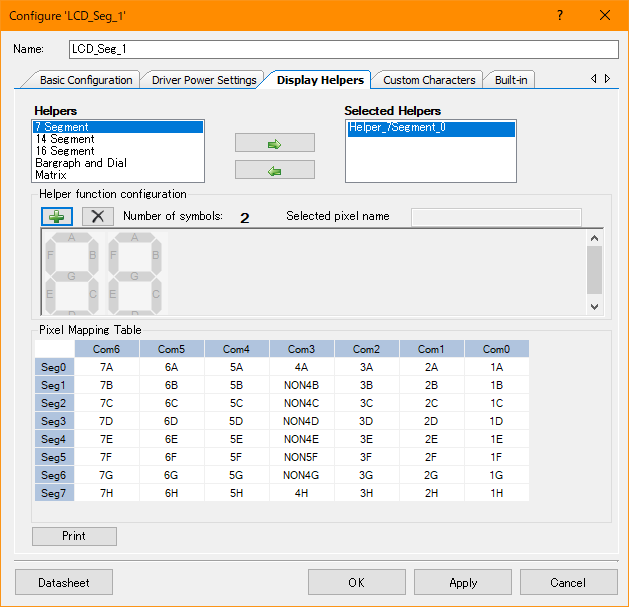Click segment G of second 7-segment symbol
Image resolution: width=629 pixels, height=607 pixels.
coord(134,276)
